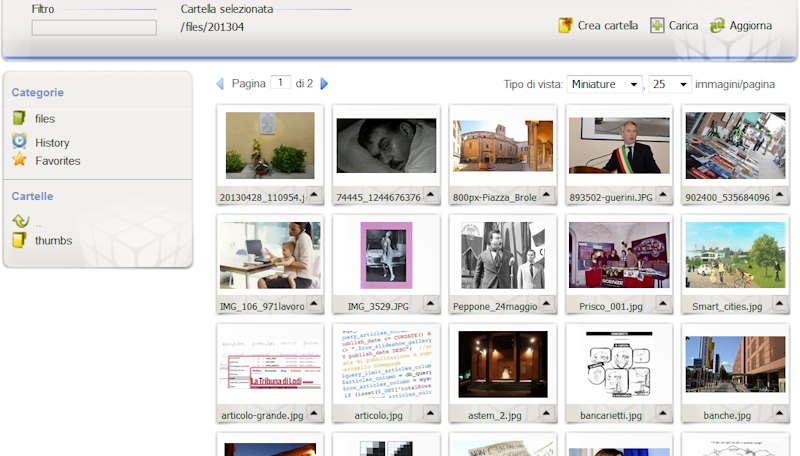Screen dimensions: 800x456
Task: Expand options arrow for bancarietti.jpg
Action: [663, 414]
